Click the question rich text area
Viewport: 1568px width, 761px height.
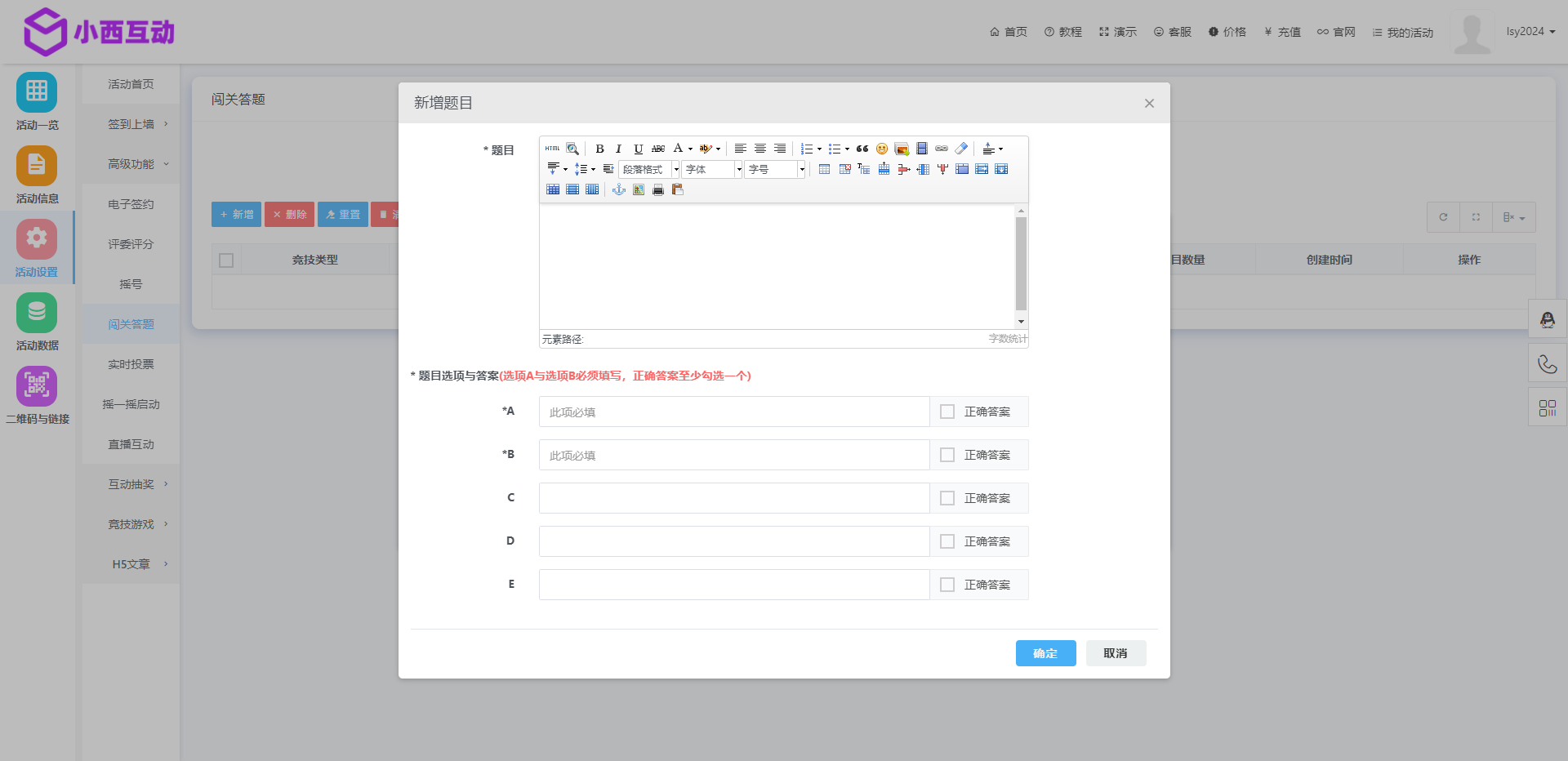tap(777, 266)
